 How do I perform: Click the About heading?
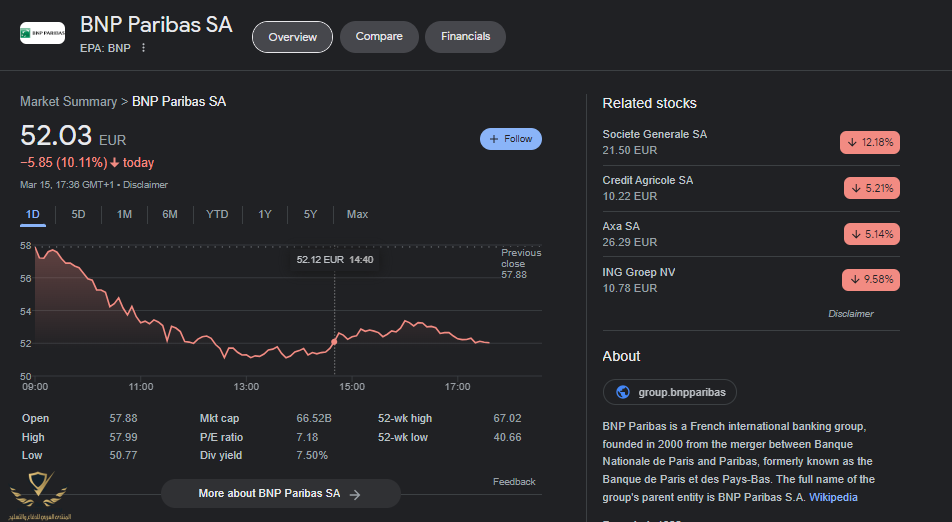pyautogui.click(x=621, y=356)
